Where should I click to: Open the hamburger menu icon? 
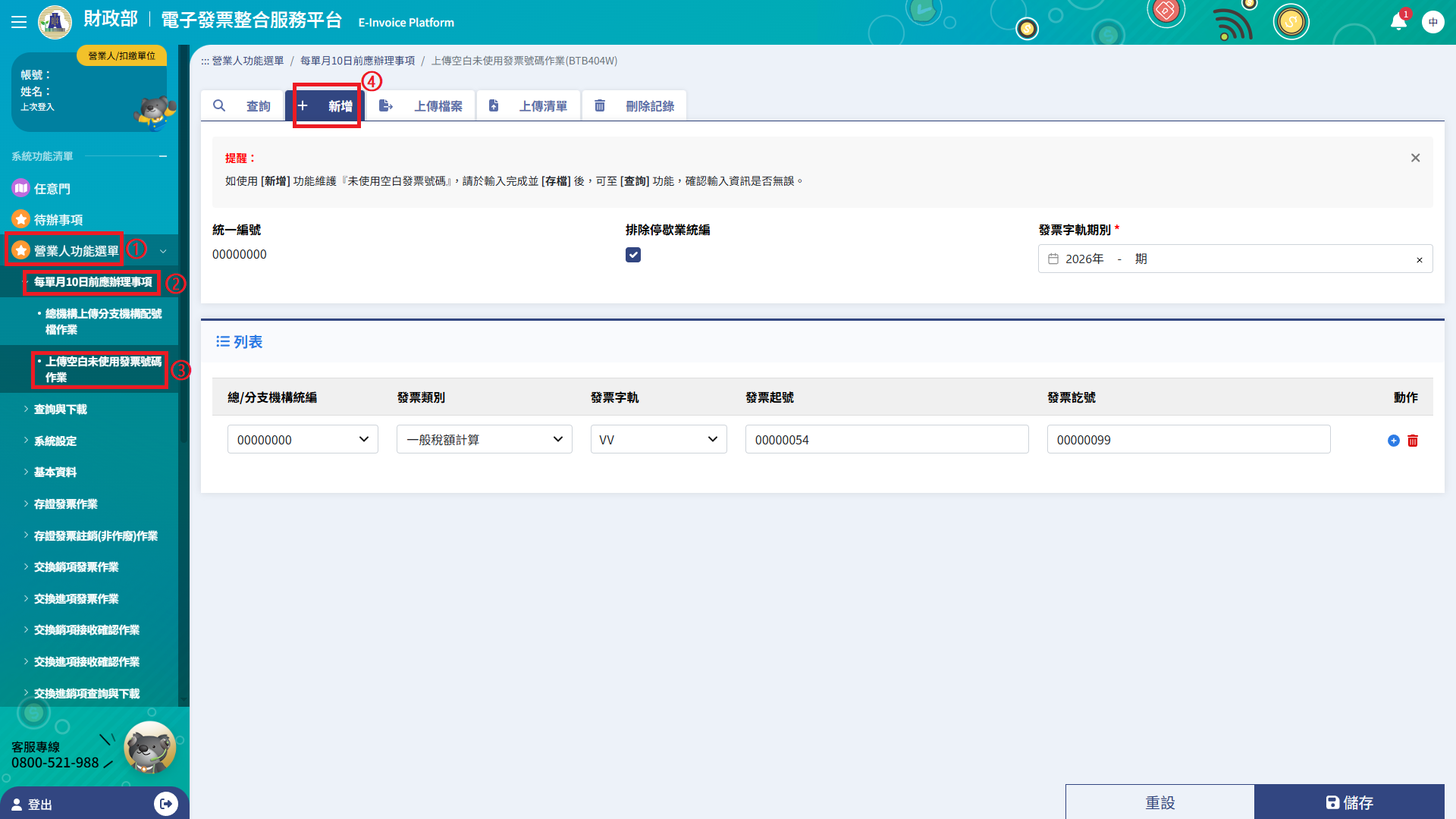point(19,22)
